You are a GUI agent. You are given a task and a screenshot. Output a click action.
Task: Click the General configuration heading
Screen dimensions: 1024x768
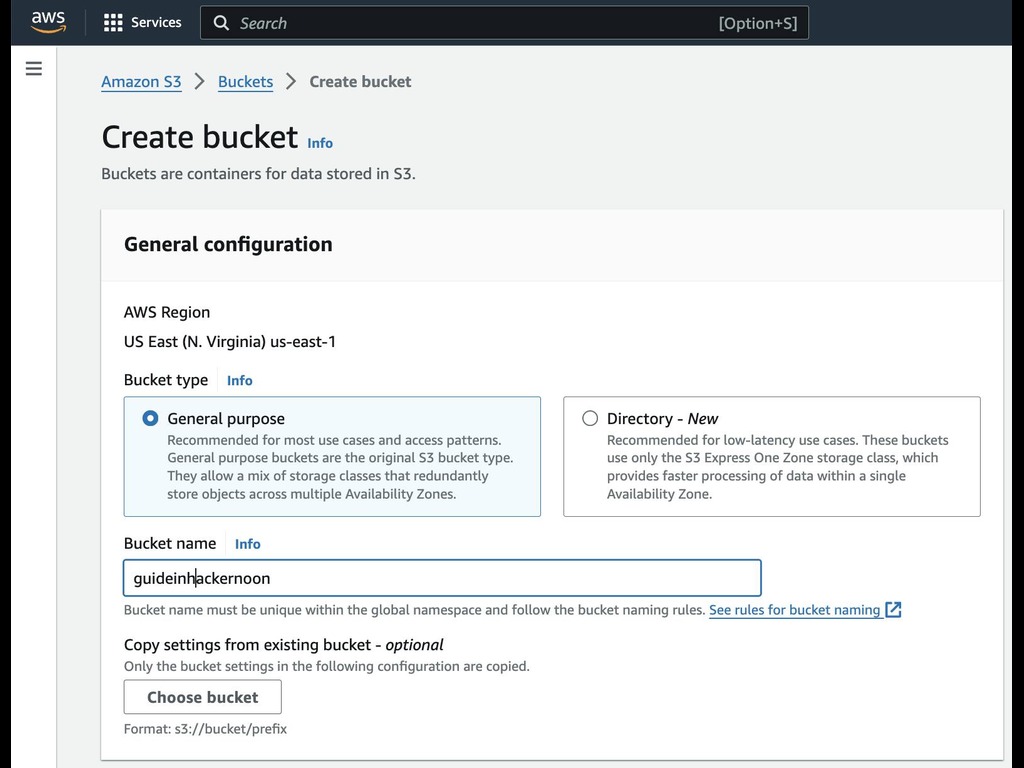228,244
